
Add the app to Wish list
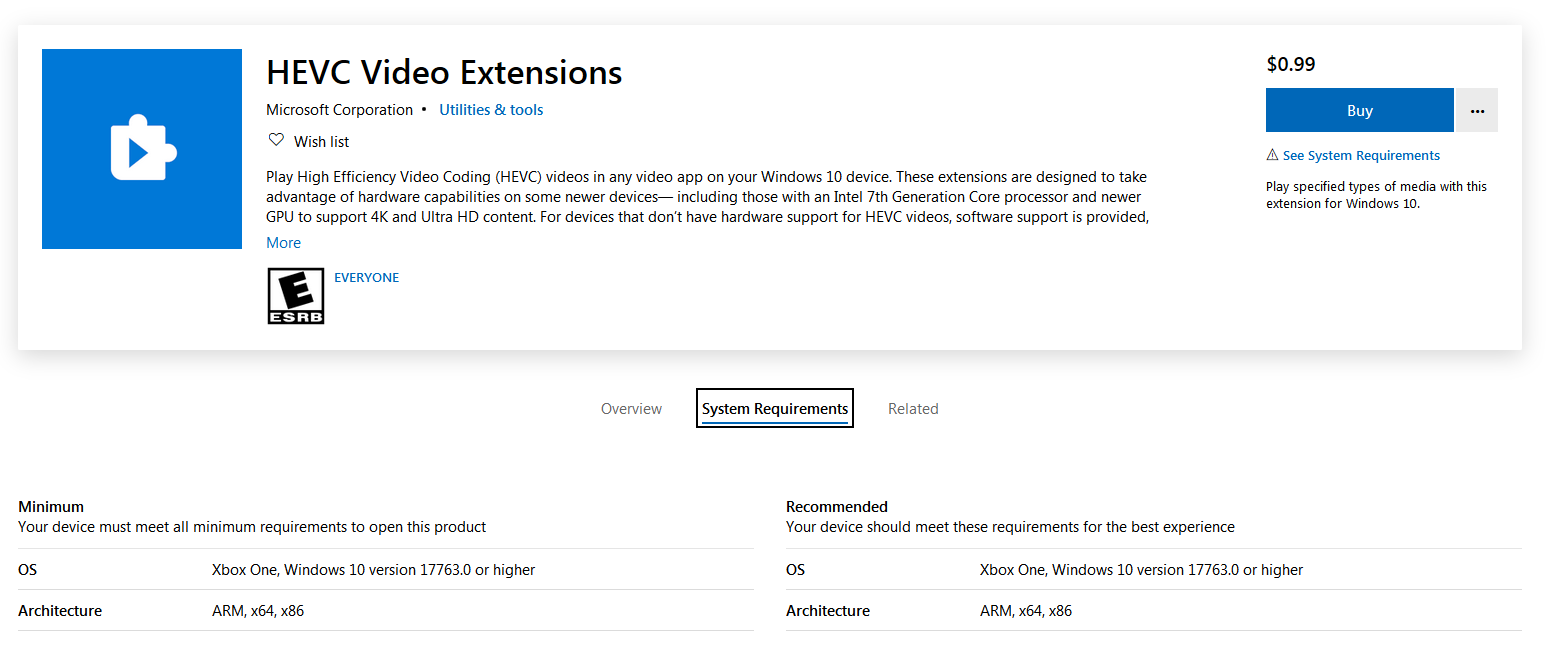(x=322, y=142)
